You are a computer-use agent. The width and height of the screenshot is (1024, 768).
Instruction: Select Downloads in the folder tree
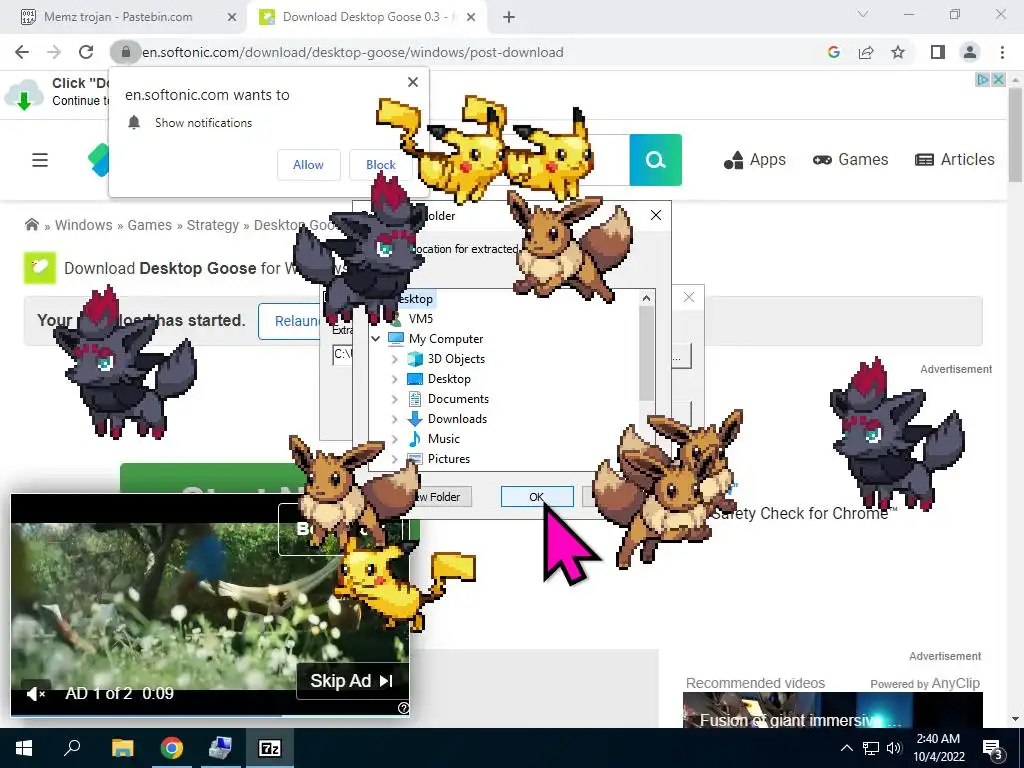(457, 419)
